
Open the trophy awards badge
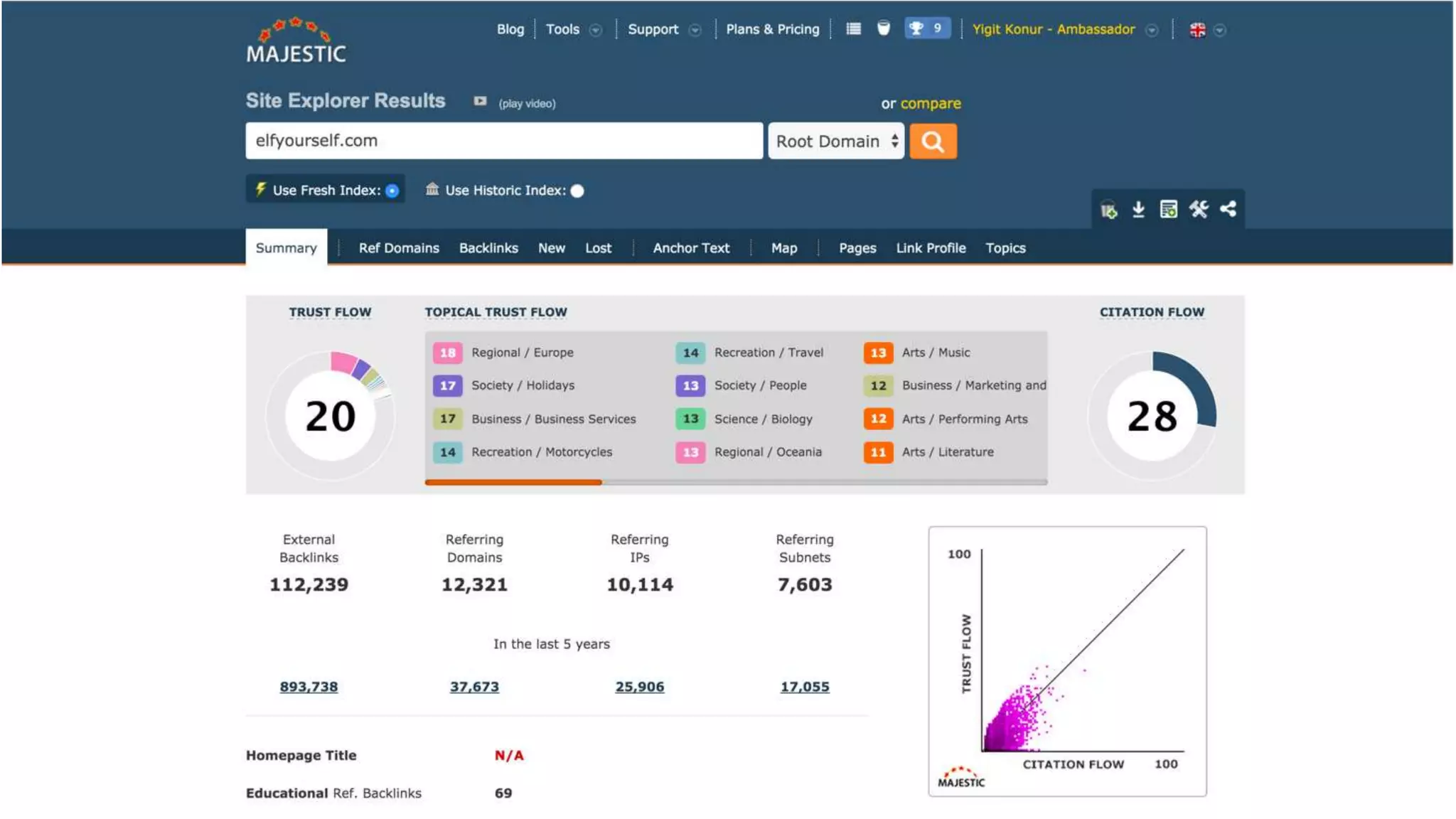(x=926, y=28)
